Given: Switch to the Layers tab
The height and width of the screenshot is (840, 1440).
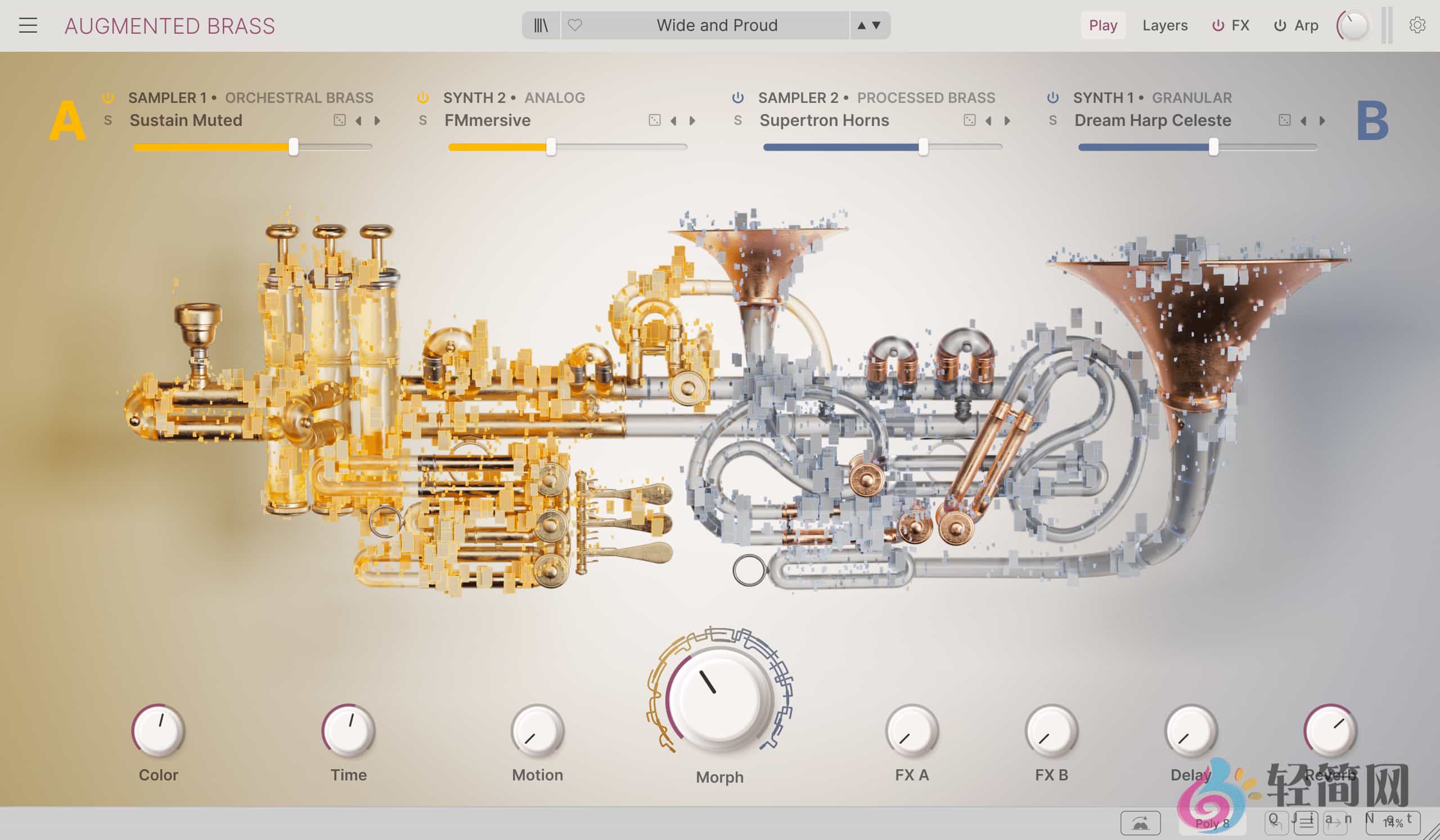Looking at the screenshot, I should coord(1164,25).
